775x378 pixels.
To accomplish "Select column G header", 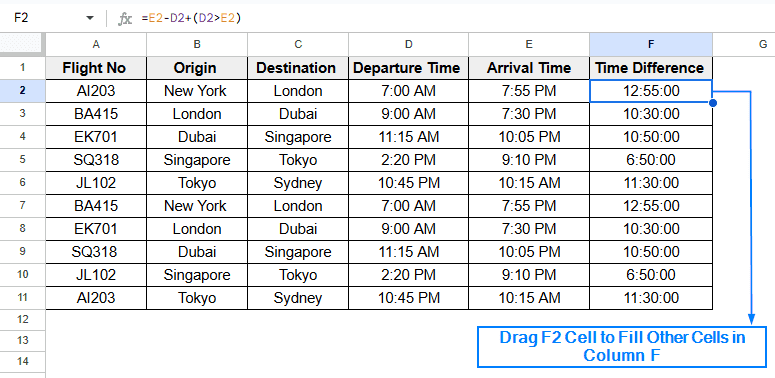I will [744, 44].
